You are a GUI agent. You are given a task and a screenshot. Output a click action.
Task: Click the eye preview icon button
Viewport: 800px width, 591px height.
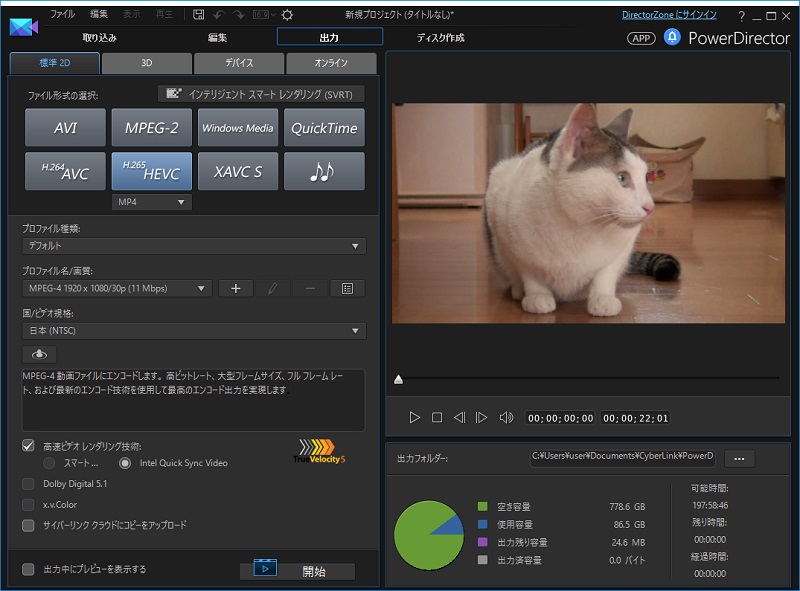point(40,354)
